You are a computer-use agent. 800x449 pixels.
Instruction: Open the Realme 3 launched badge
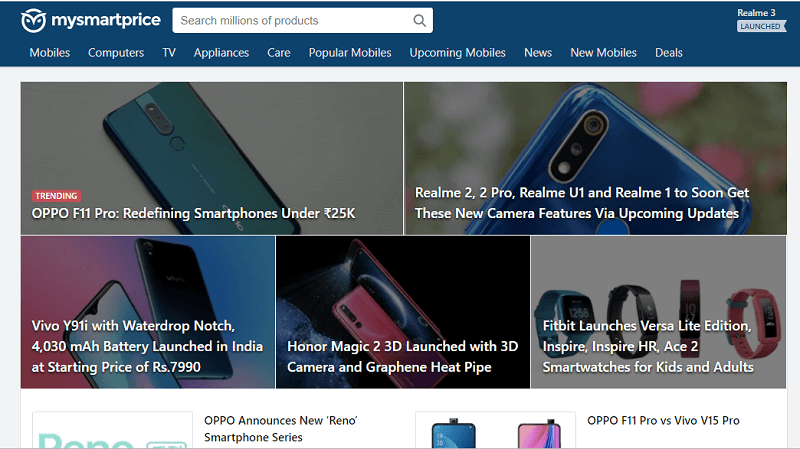[x=761, y=20]
